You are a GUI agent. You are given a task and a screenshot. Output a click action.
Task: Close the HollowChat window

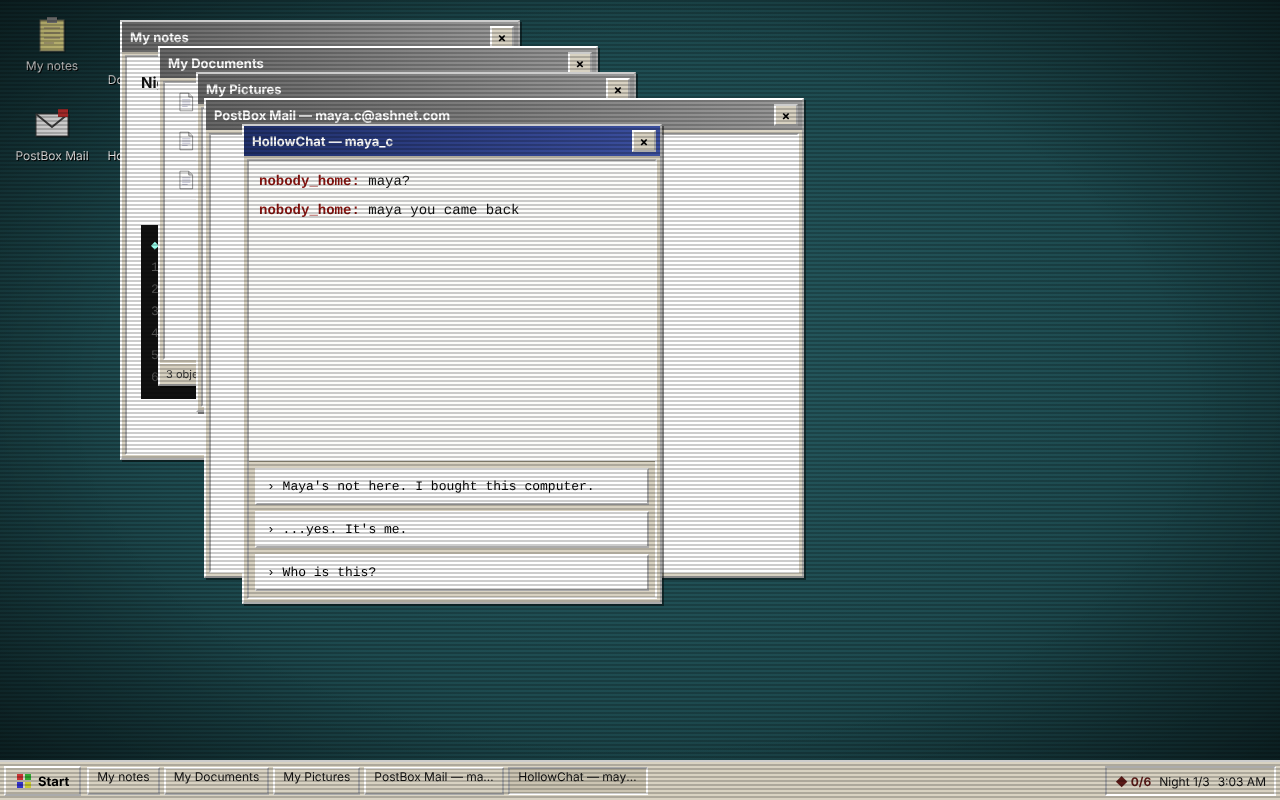click(644, 142)
